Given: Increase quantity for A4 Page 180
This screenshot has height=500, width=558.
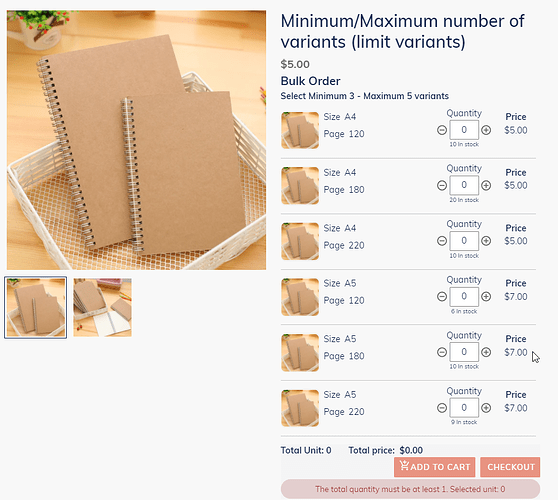Looking at the screenshot, I should click(486, 185).
